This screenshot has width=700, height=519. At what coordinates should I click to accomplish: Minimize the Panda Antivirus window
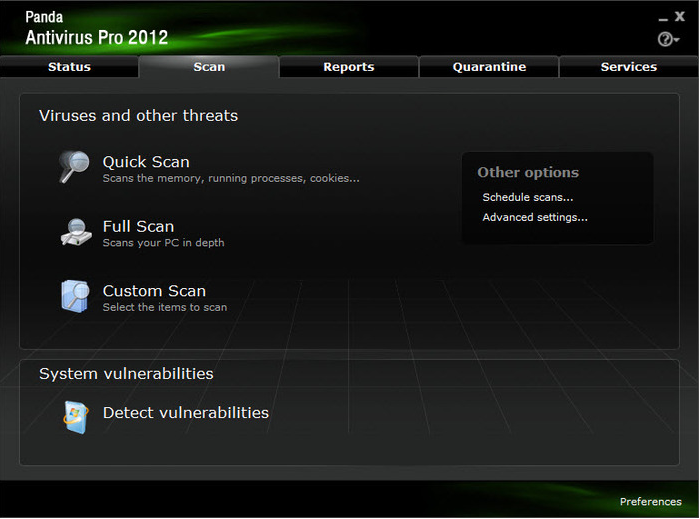coord(663,18)
